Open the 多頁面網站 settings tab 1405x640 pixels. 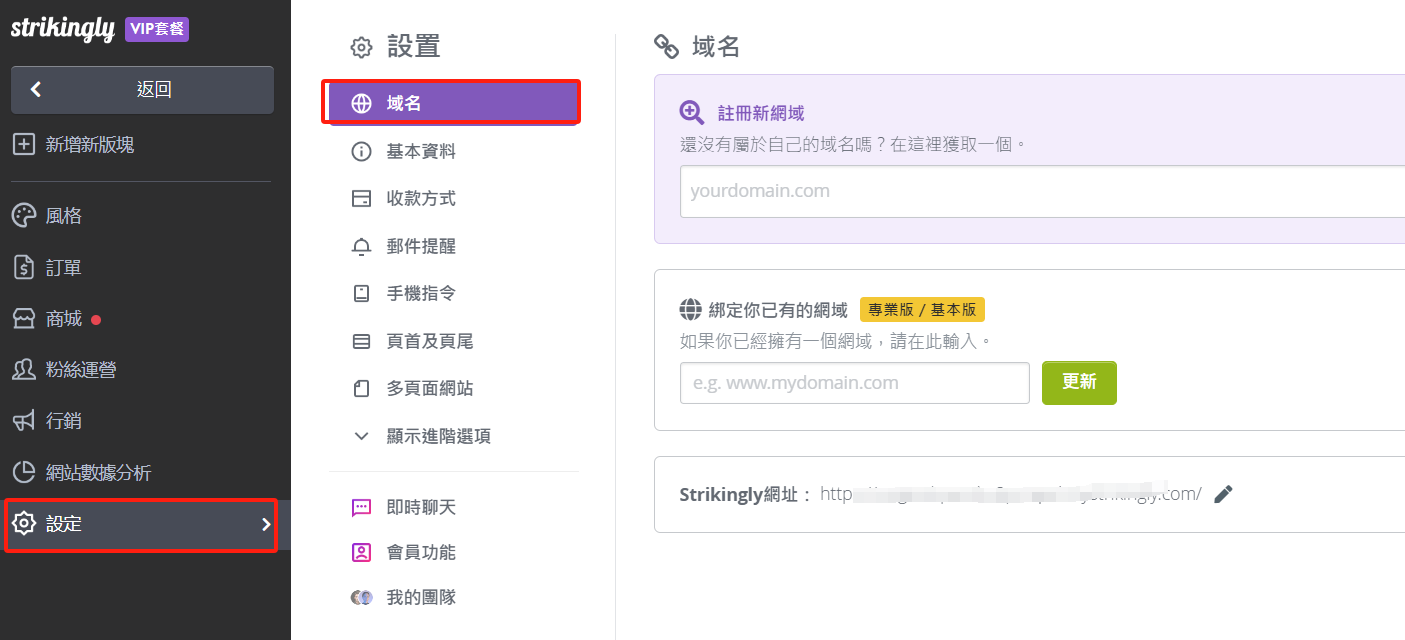point(430,389)
